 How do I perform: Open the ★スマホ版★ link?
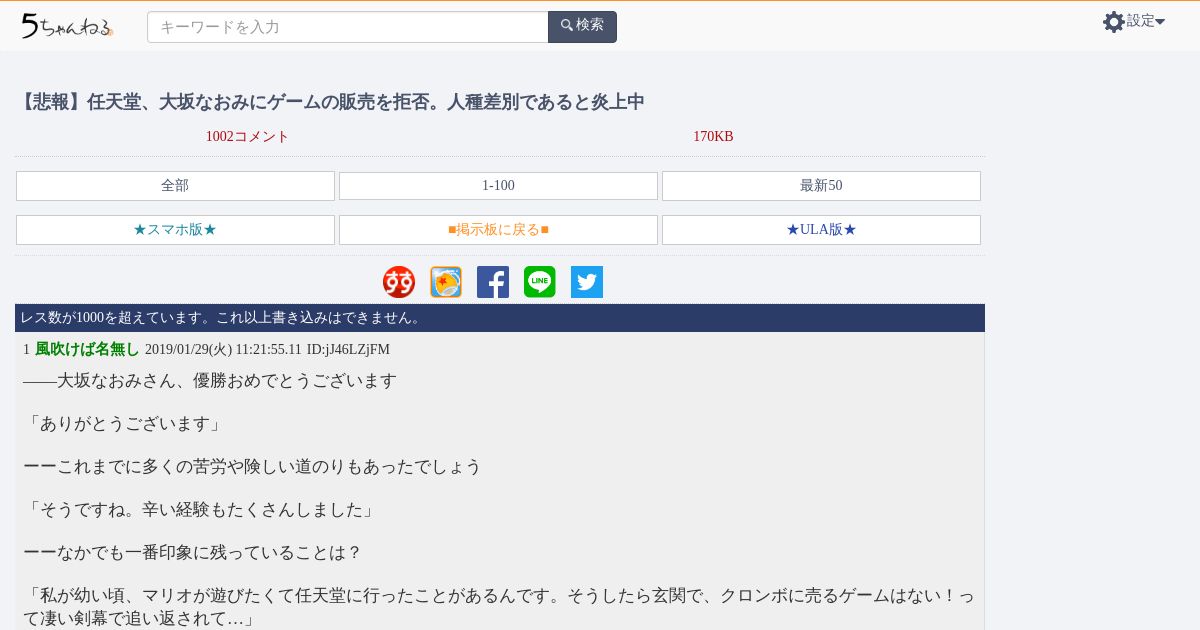click(175, 230)
